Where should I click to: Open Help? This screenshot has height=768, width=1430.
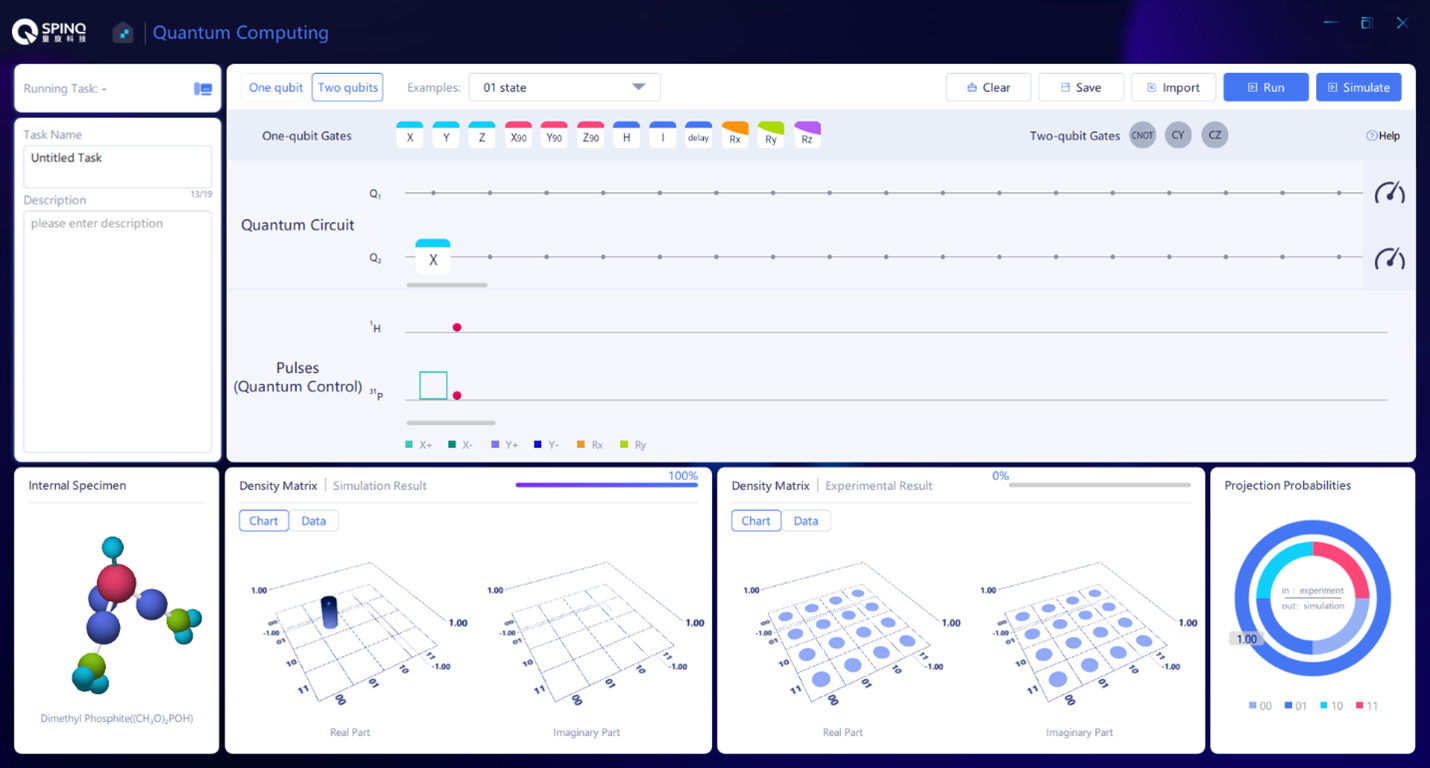1383,136
